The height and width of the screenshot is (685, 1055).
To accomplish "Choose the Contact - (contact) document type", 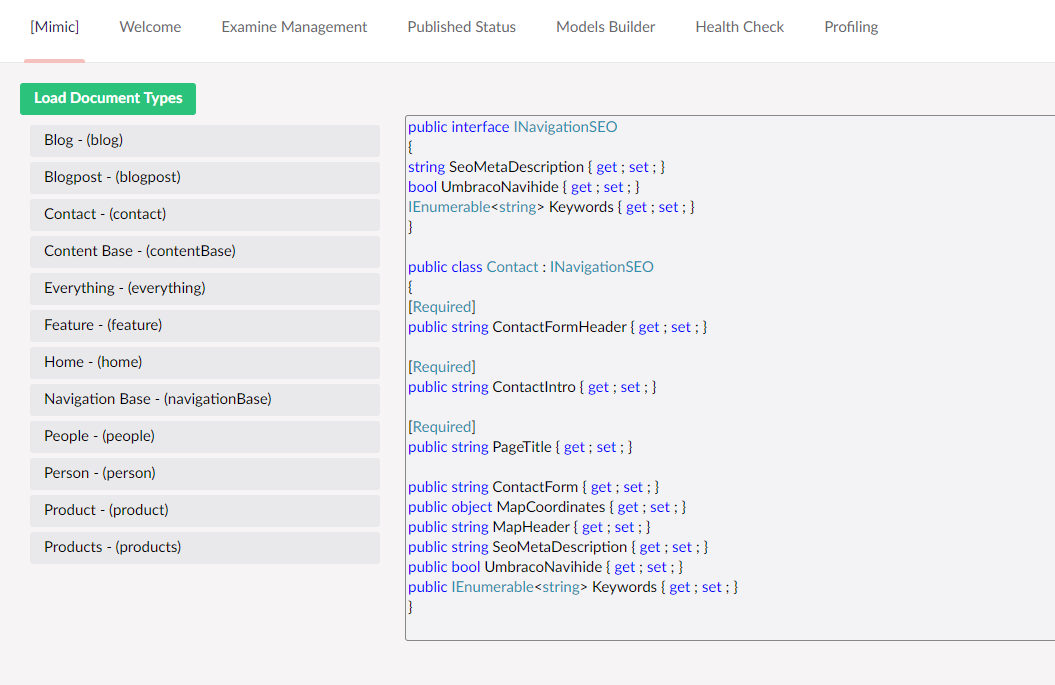I will coord(205,214).
